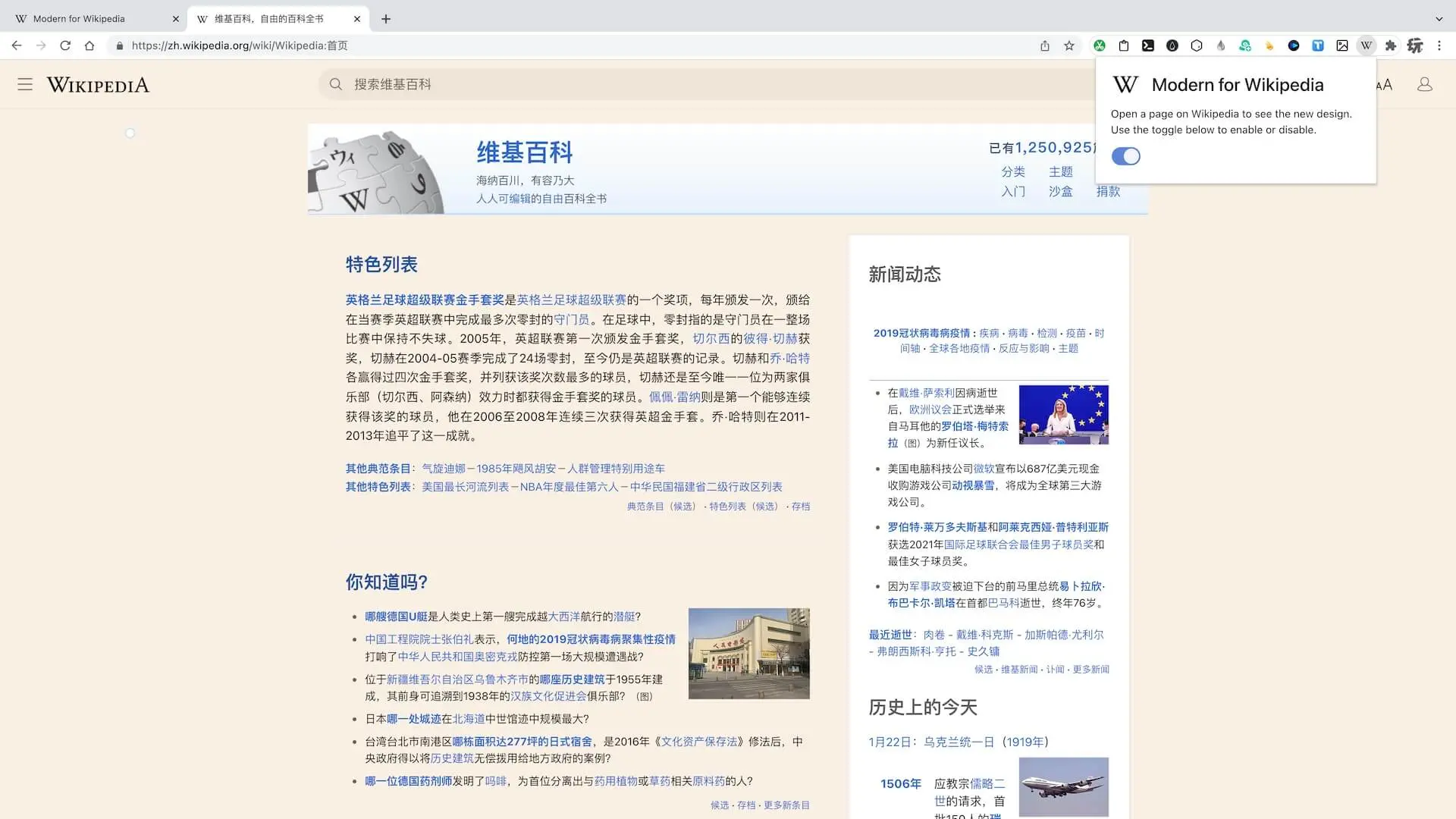
Task: Toggle the Modern for Wikipedia switch
Action: 1126,156
